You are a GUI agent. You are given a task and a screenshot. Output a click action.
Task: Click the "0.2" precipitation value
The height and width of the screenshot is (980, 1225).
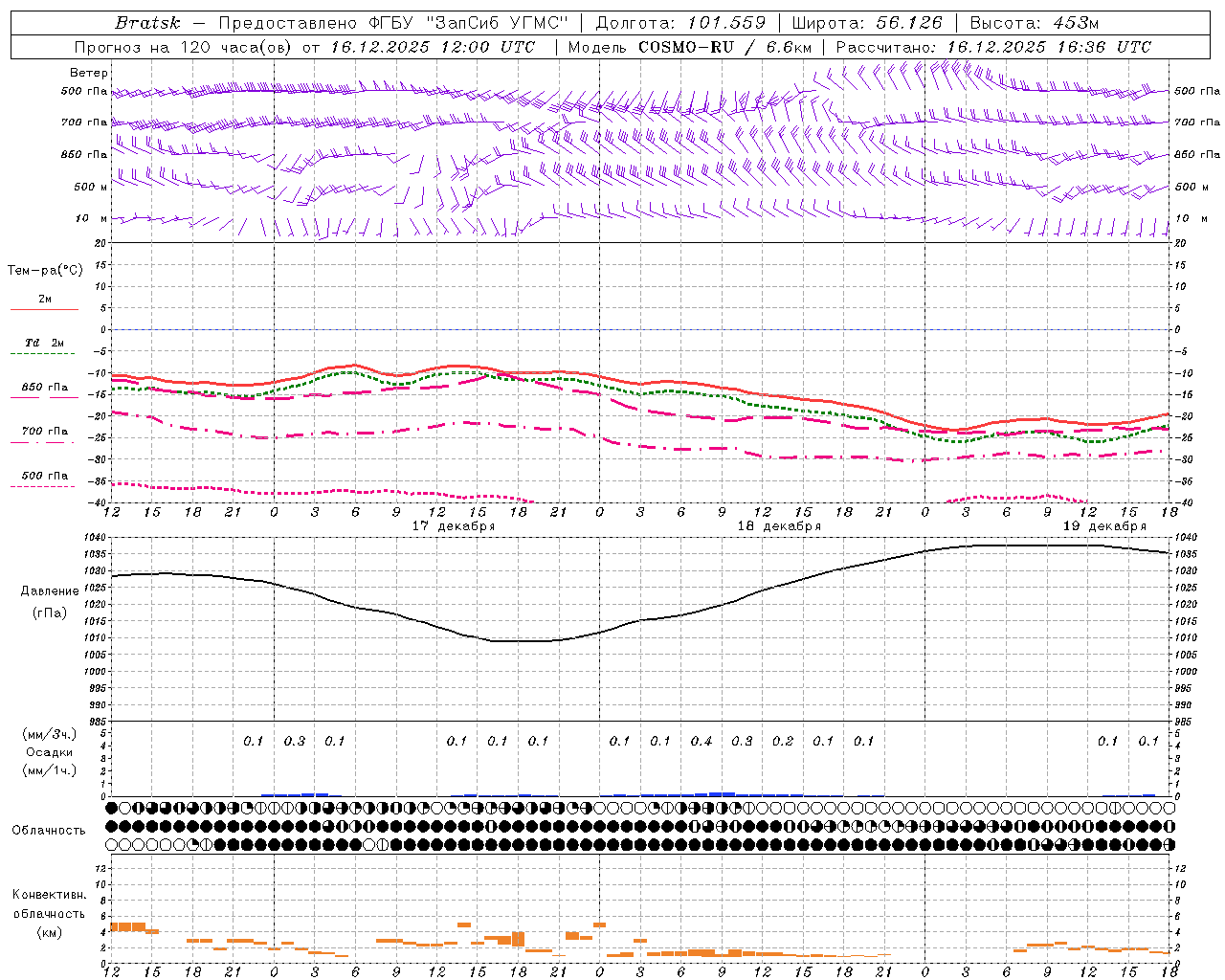point(783,741)
